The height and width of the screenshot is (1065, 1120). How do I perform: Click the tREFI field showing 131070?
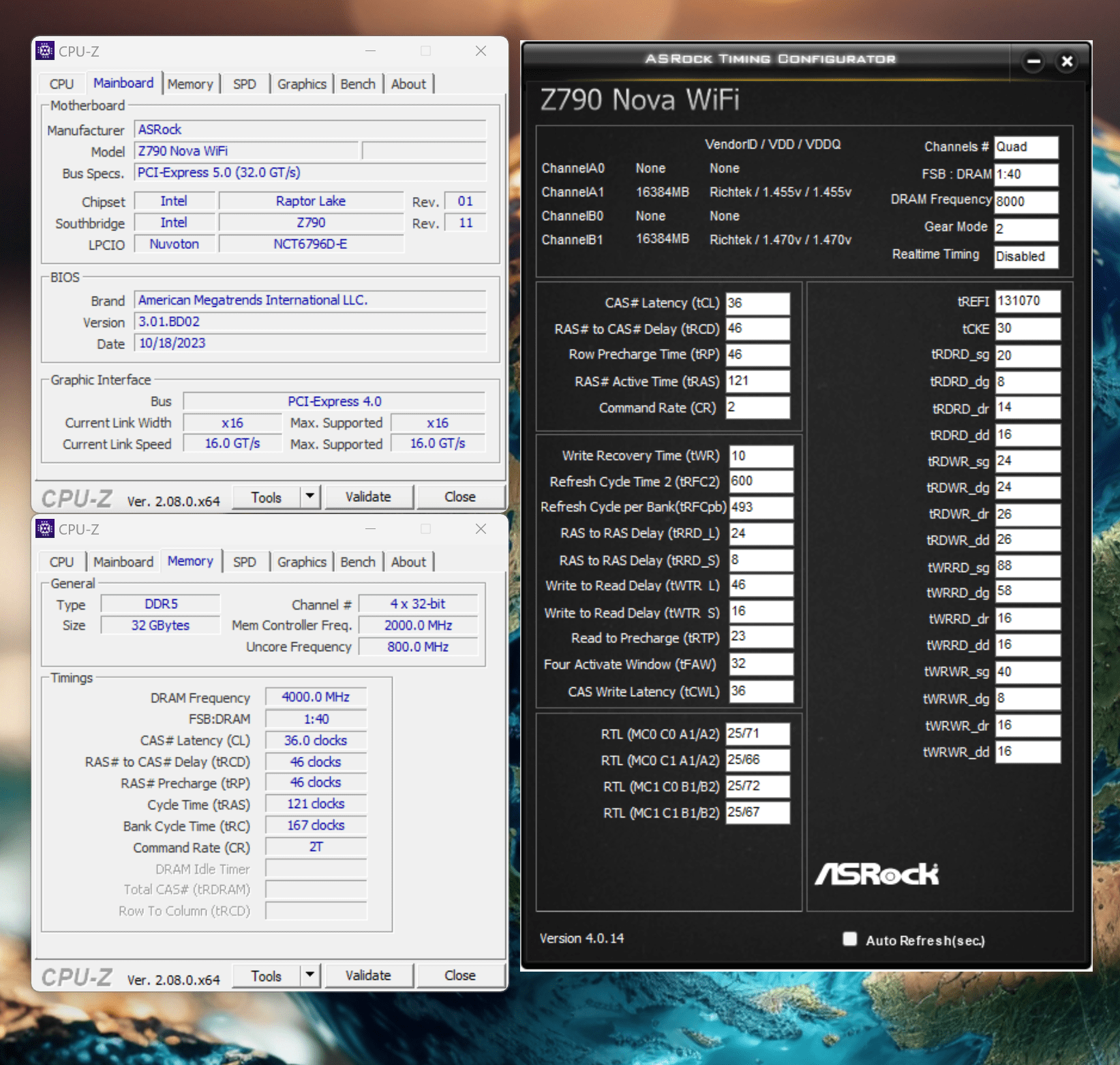coord(1027,301)
